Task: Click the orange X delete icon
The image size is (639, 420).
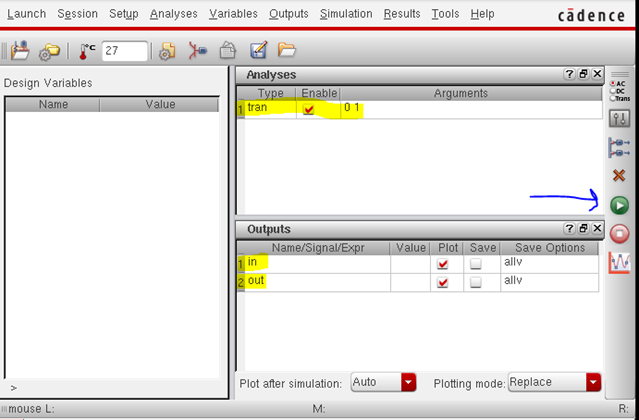Action: click(619, 176)
